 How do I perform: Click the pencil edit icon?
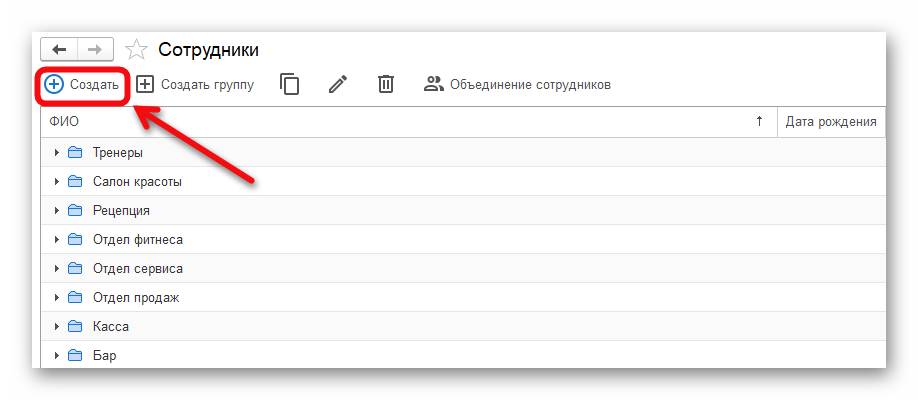(x=338, y=85)
